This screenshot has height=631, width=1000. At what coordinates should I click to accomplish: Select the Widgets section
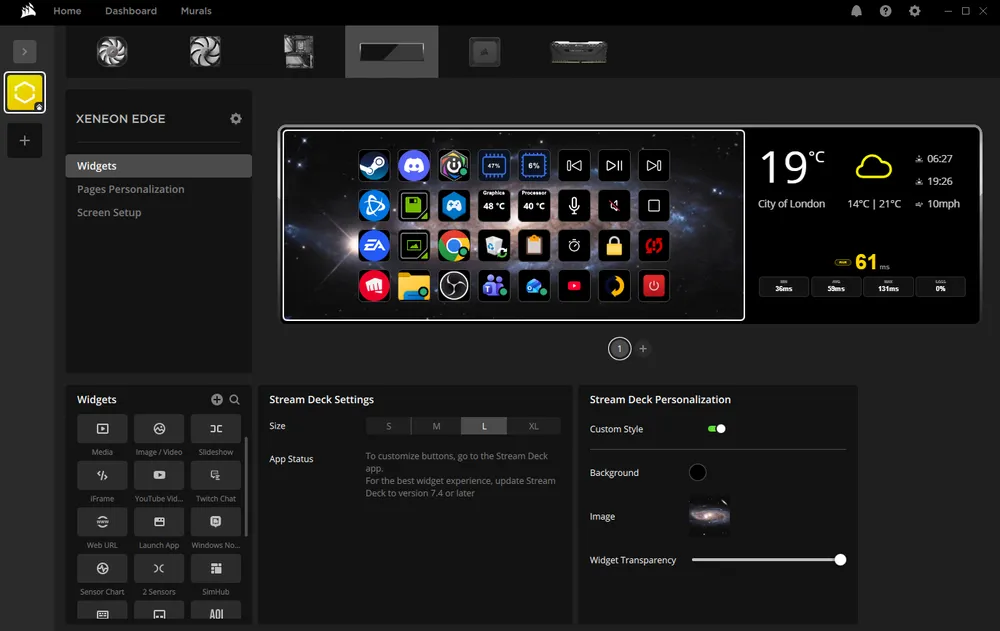click(x=159, y=166)
